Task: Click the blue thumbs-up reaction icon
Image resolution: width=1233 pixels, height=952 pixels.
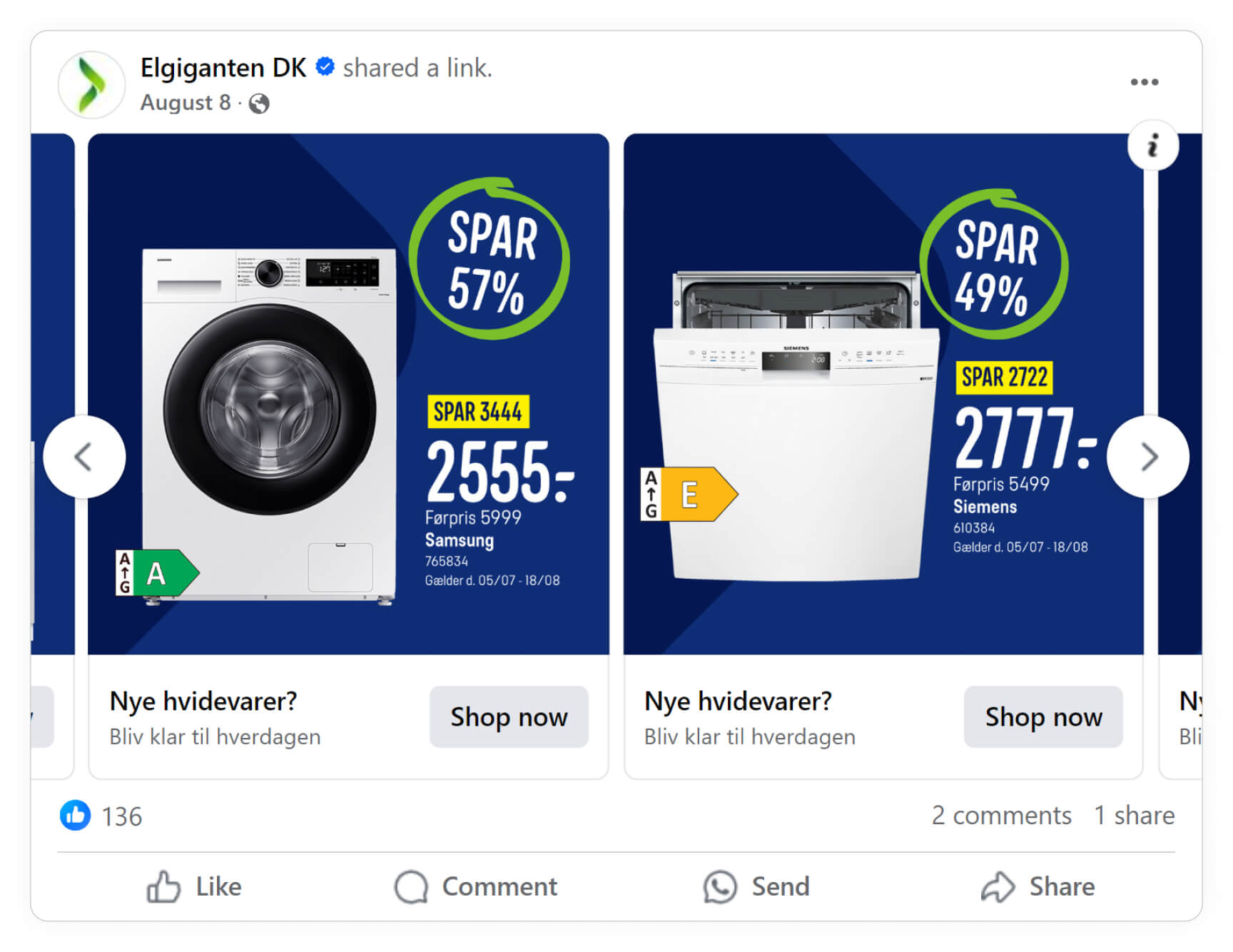Action: 75,815
